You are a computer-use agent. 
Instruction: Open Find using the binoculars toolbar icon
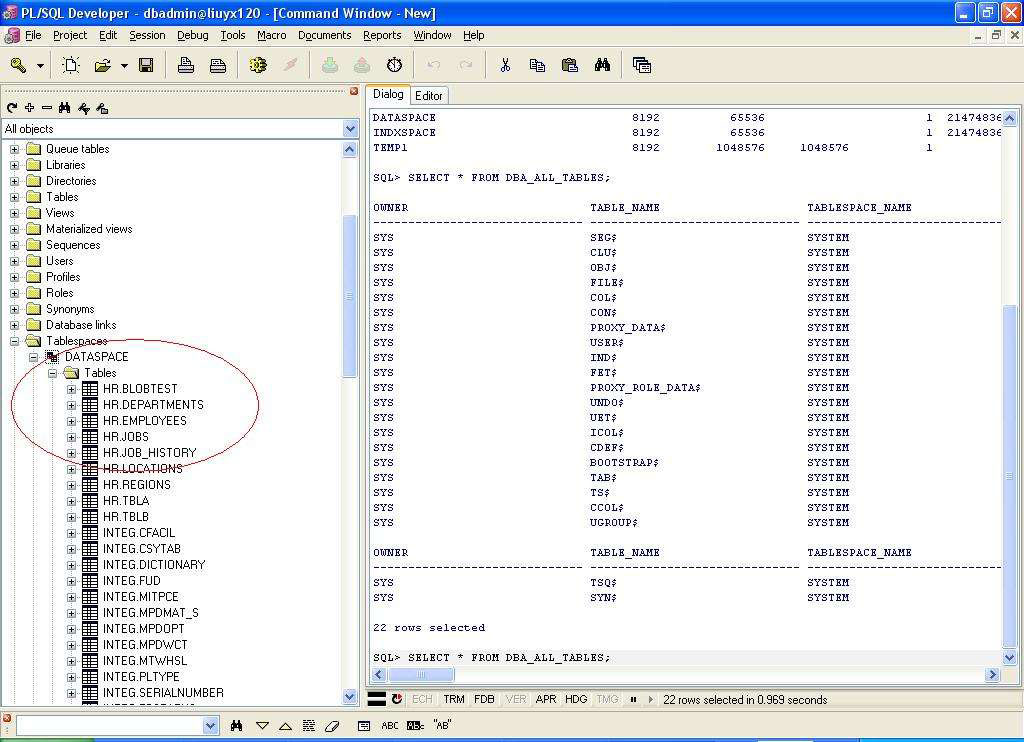[x=602, y=66]
